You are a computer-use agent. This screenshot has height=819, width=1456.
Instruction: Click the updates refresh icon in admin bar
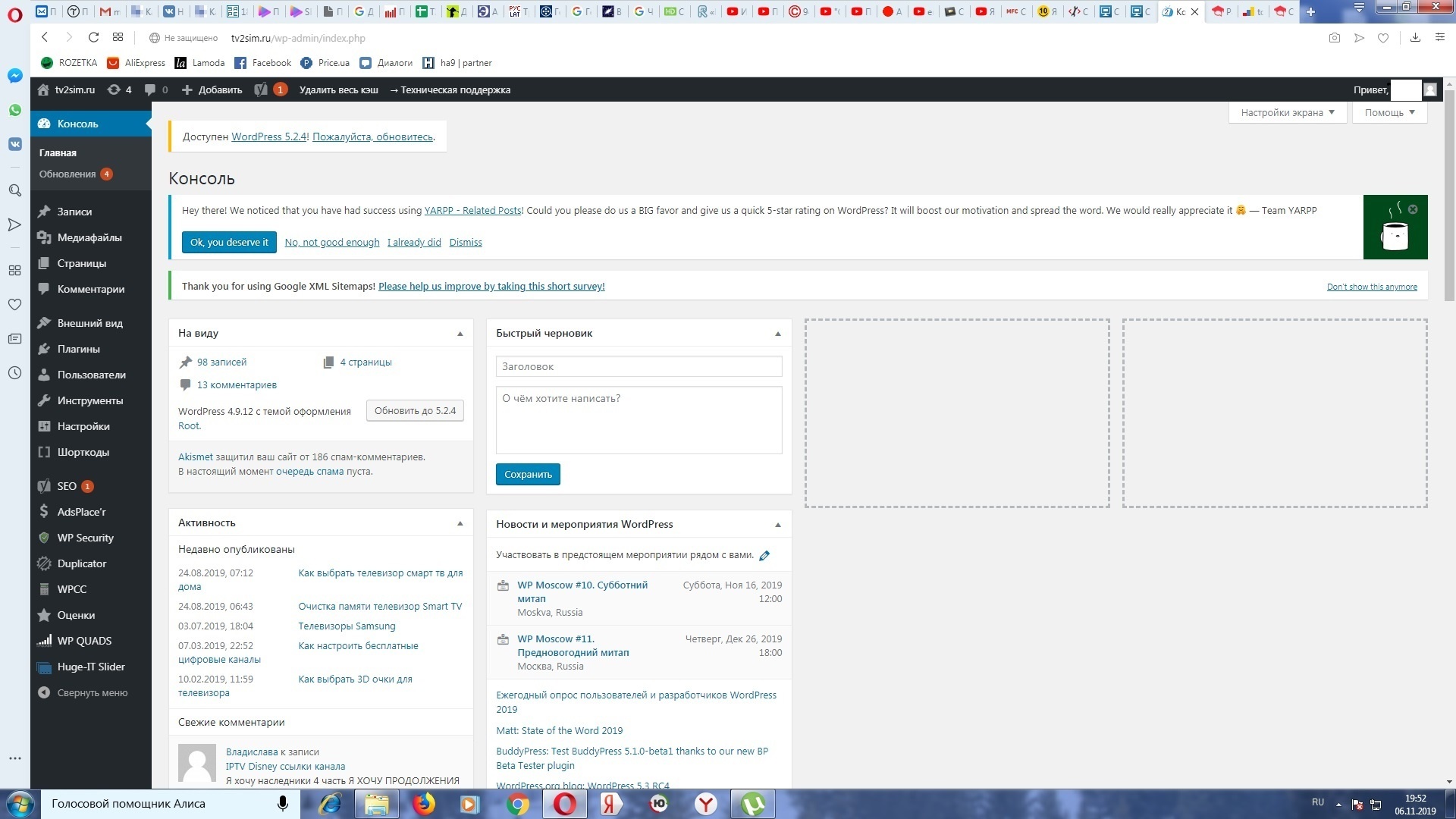[114, 89]
